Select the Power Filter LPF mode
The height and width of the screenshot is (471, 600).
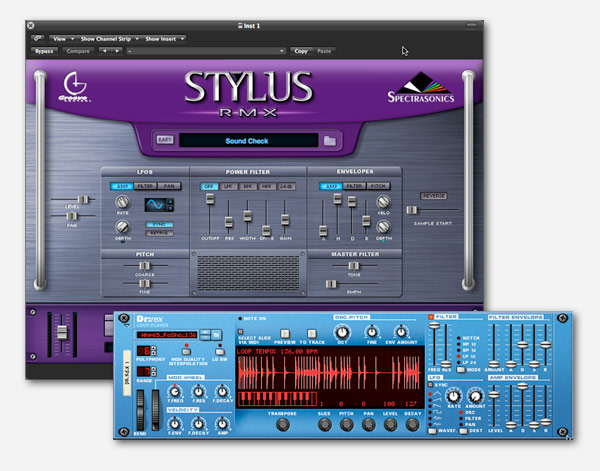click(228, 186)
